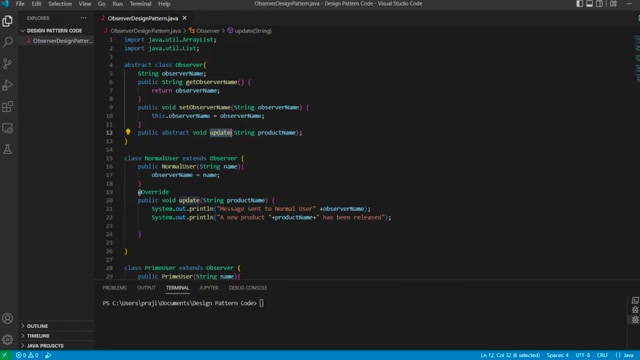Open the Go menu
Image resolution: width=640 pixels, height=360 pixels.
click(x=102, y=4)
